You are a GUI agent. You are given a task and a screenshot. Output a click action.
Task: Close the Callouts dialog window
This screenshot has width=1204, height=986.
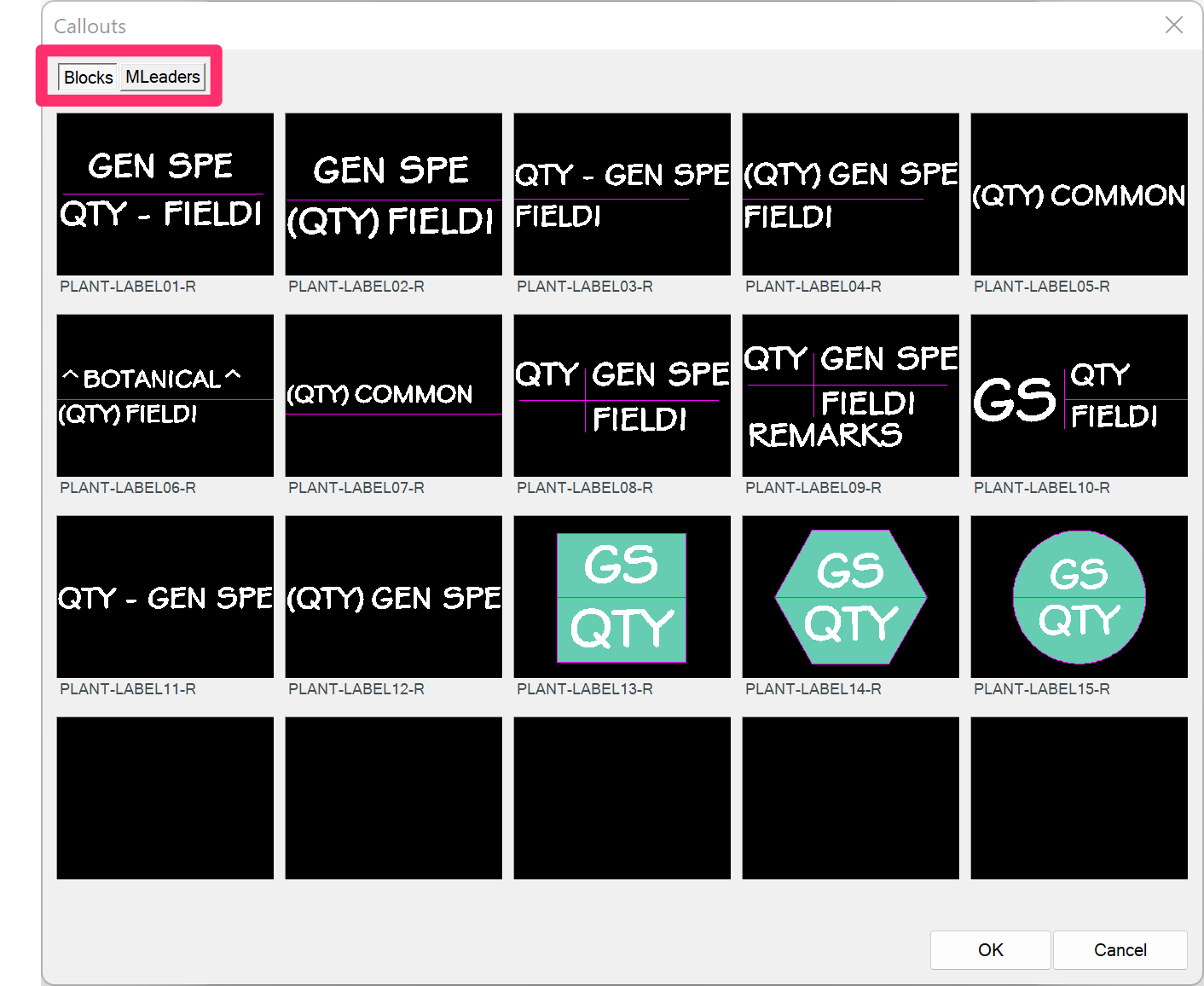(1174, 25)
